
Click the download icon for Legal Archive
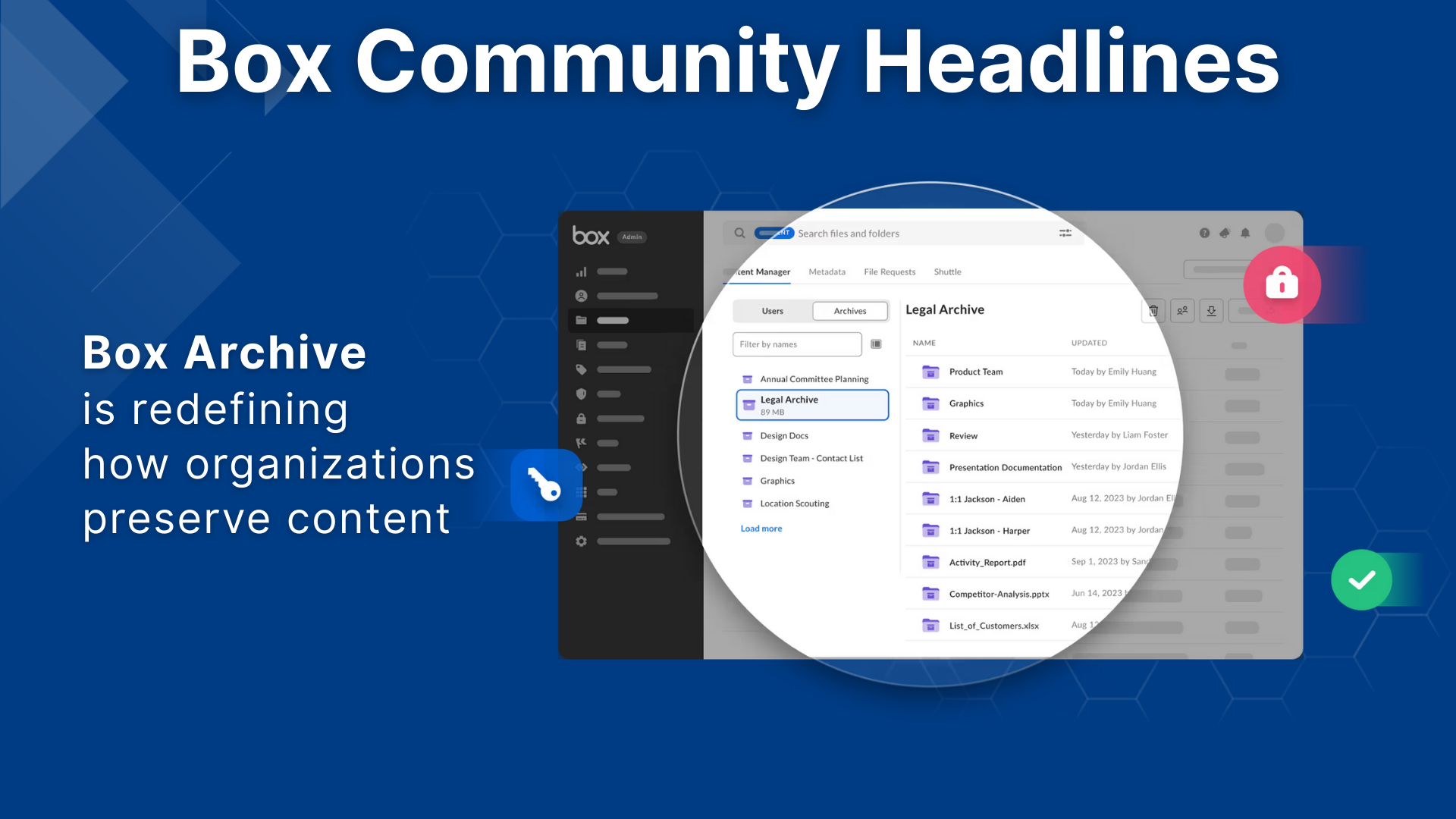[x=1212, y=311]
